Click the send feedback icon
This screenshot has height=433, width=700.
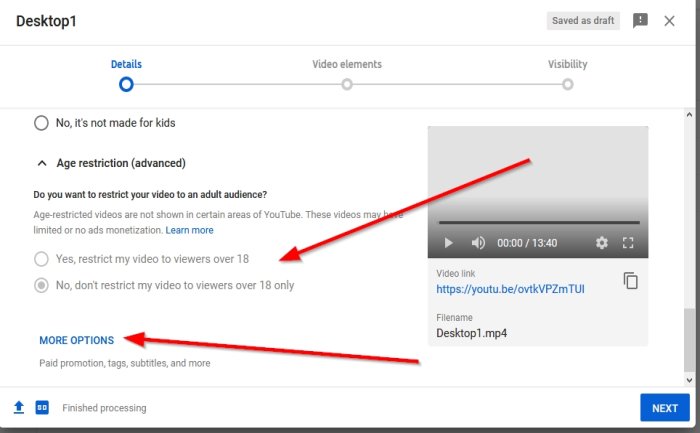point(640,21)
